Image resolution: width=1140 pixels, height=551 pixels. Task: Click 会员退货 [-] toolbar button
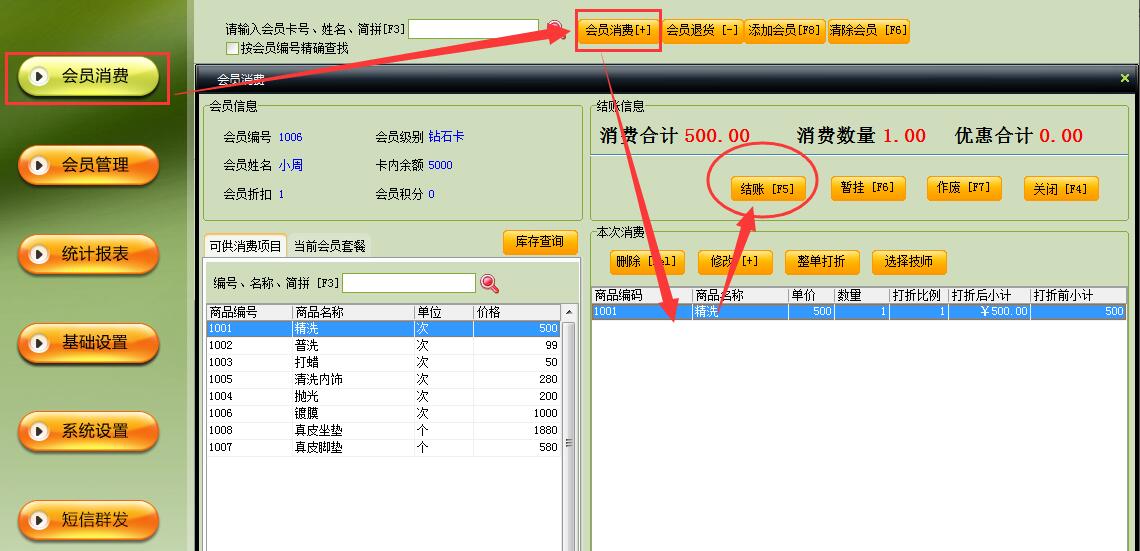pos(703,31)
